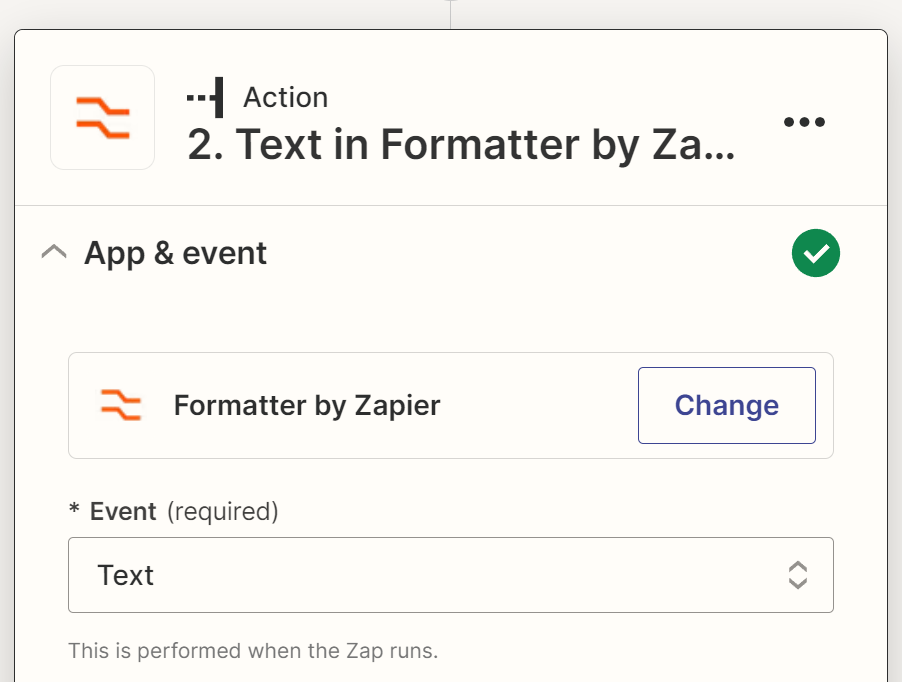This screenshot has width=902, height=682.
Task: Click the "(required)" text next to Event
Action: (x=222, y=512)
